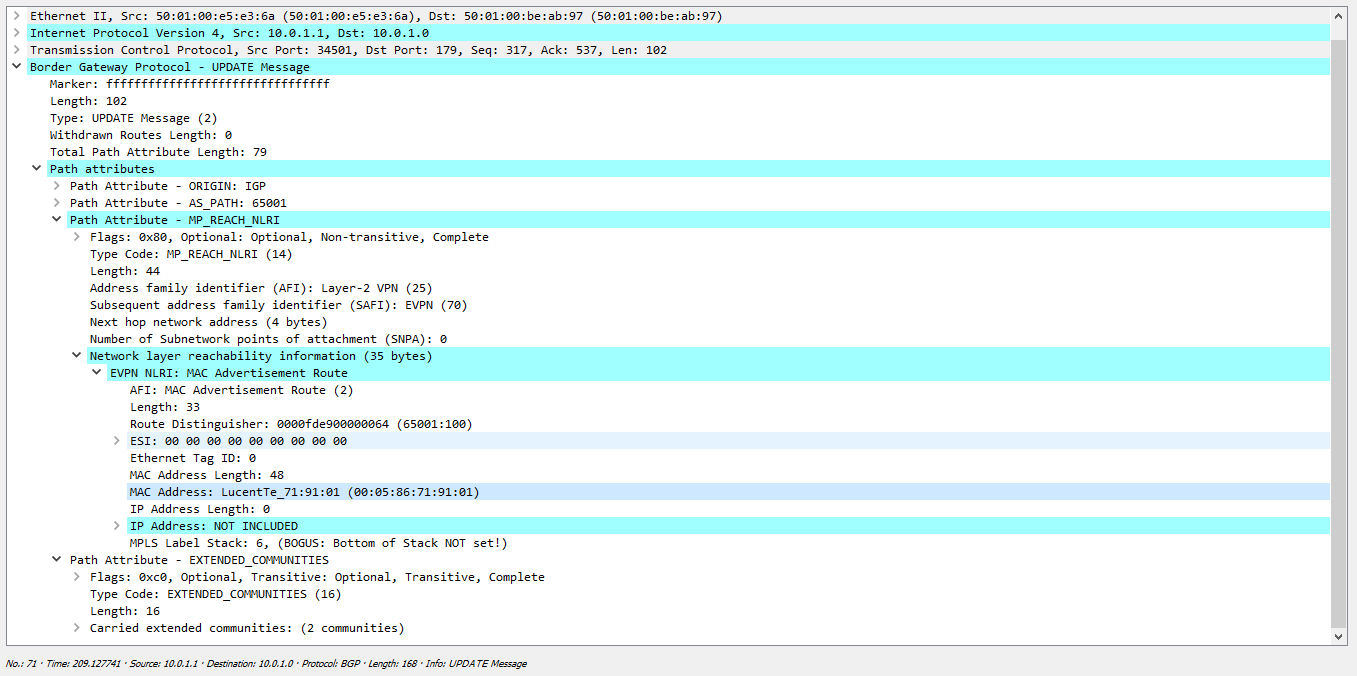Expand the Ethernet II row
Viewport: 1357px width, 676px height.
[16, 16]
